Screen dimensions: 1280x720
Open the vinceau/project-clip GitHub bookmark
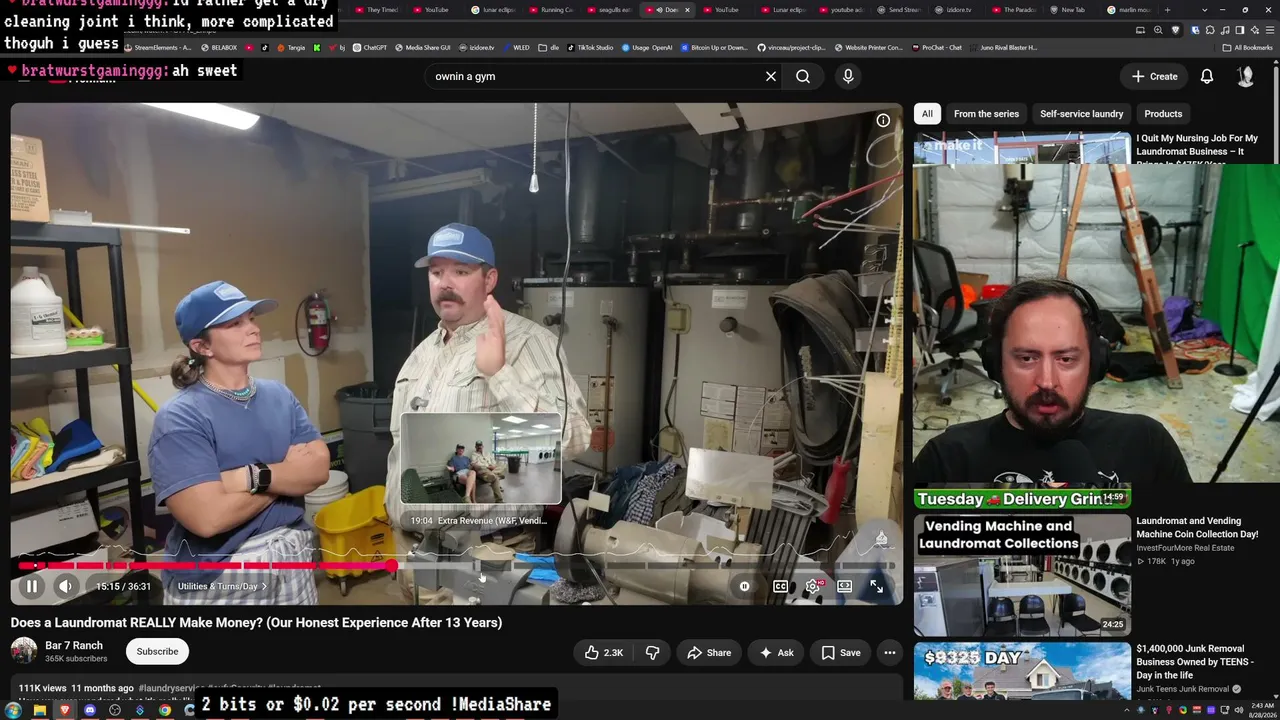(x=790, y=47)
